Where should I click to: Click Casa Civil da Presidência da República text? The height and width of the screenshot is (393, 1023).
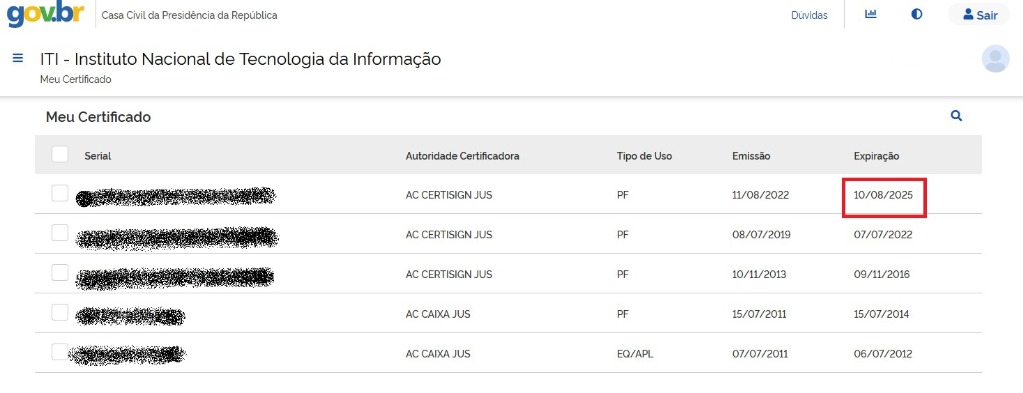point(189,15)
